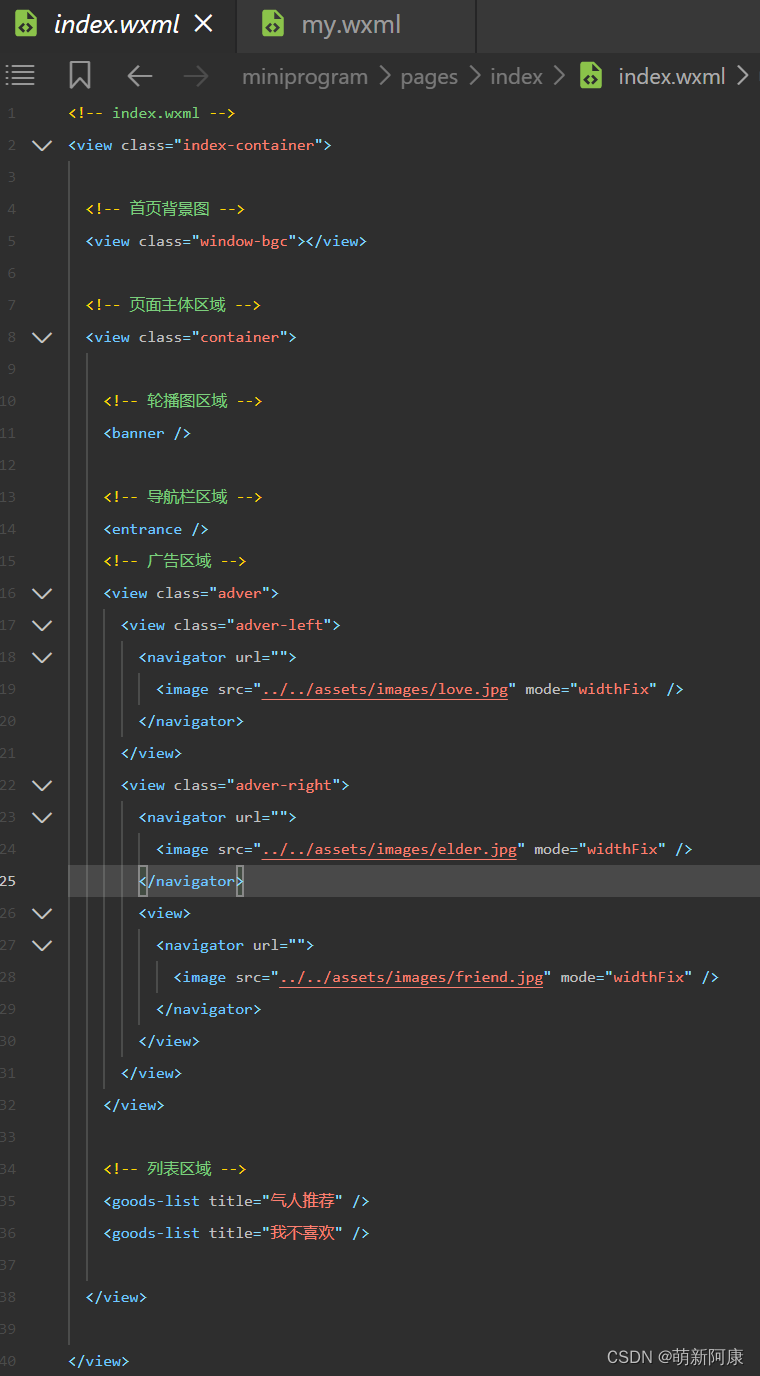Click the my.wxml file icon in tab

point(273,24)
